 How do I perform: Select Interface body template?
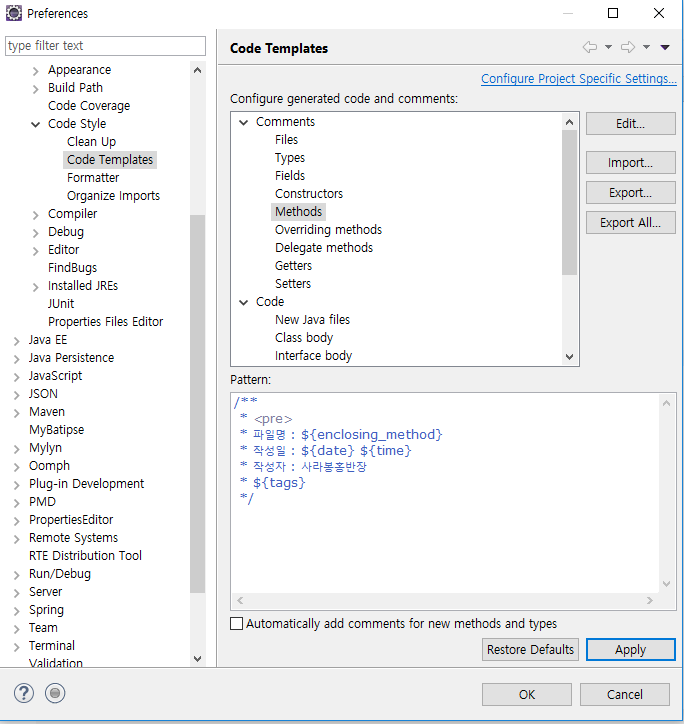313,356
